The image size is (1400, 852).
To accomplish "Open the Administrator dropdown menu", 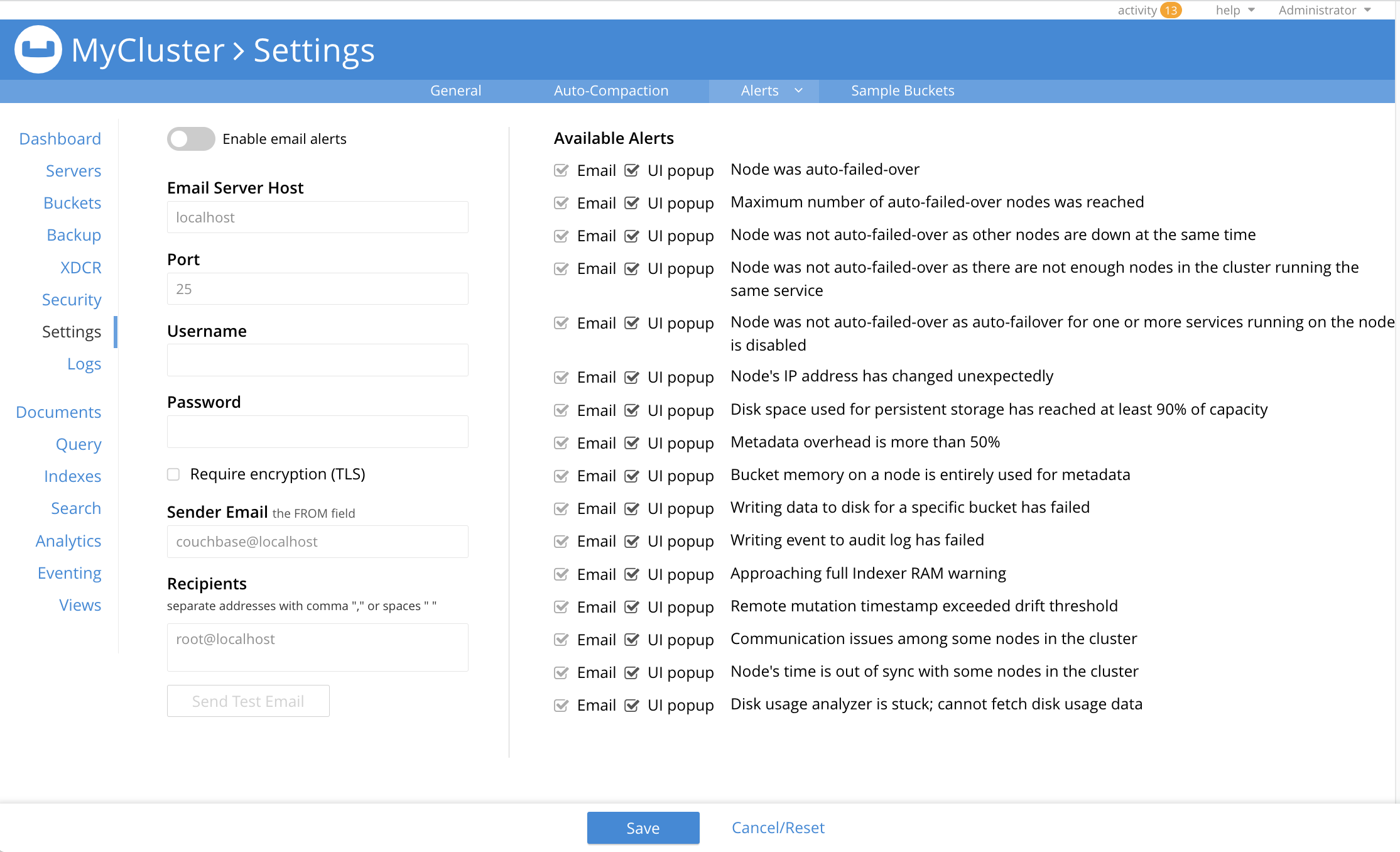I will tap(1323, 10).
